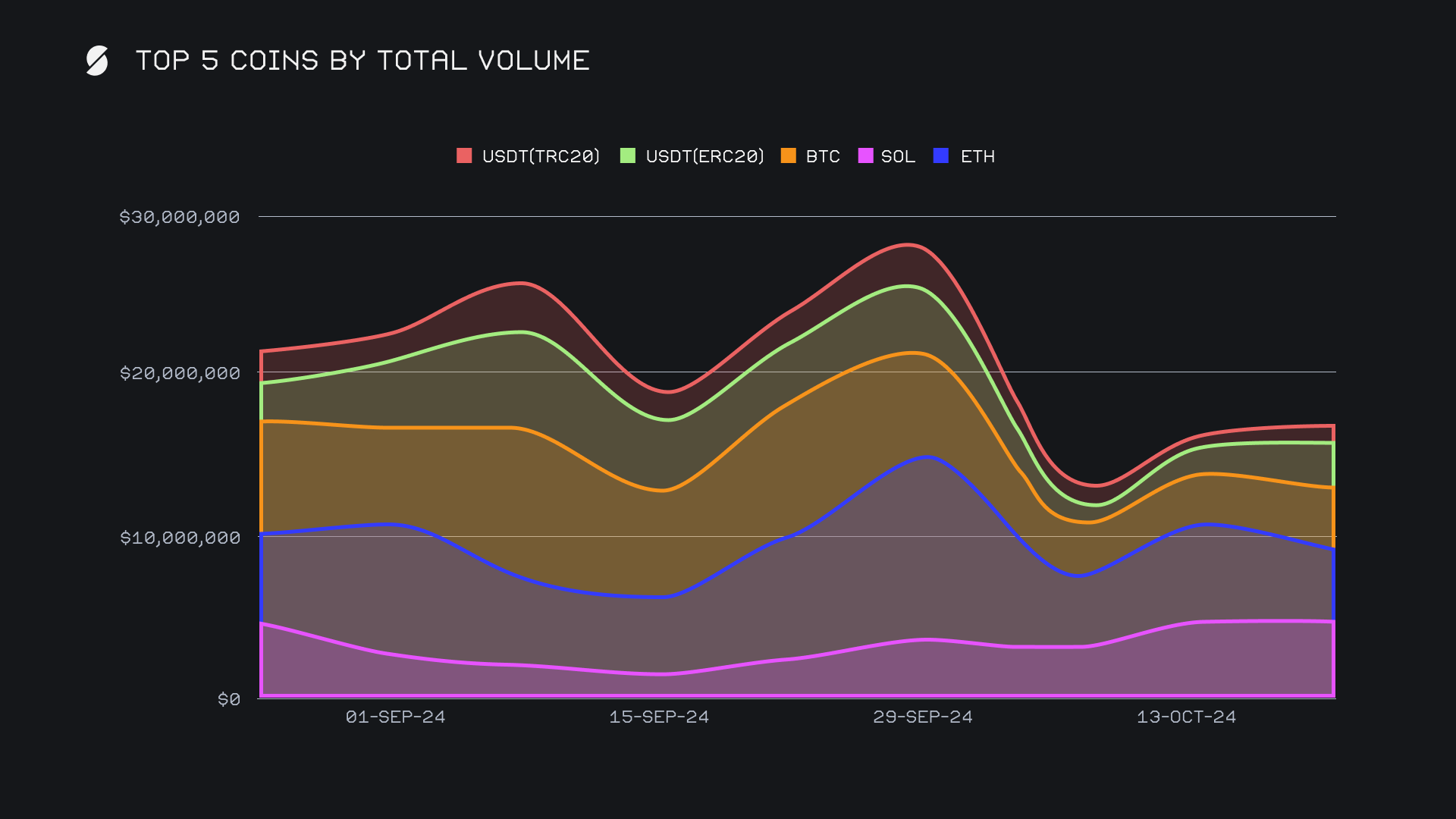Image resolution: width=1456 pixels, height=819 pixels.
Task: Click the $10,000,000 y-axis label
Action: point(180,538)
